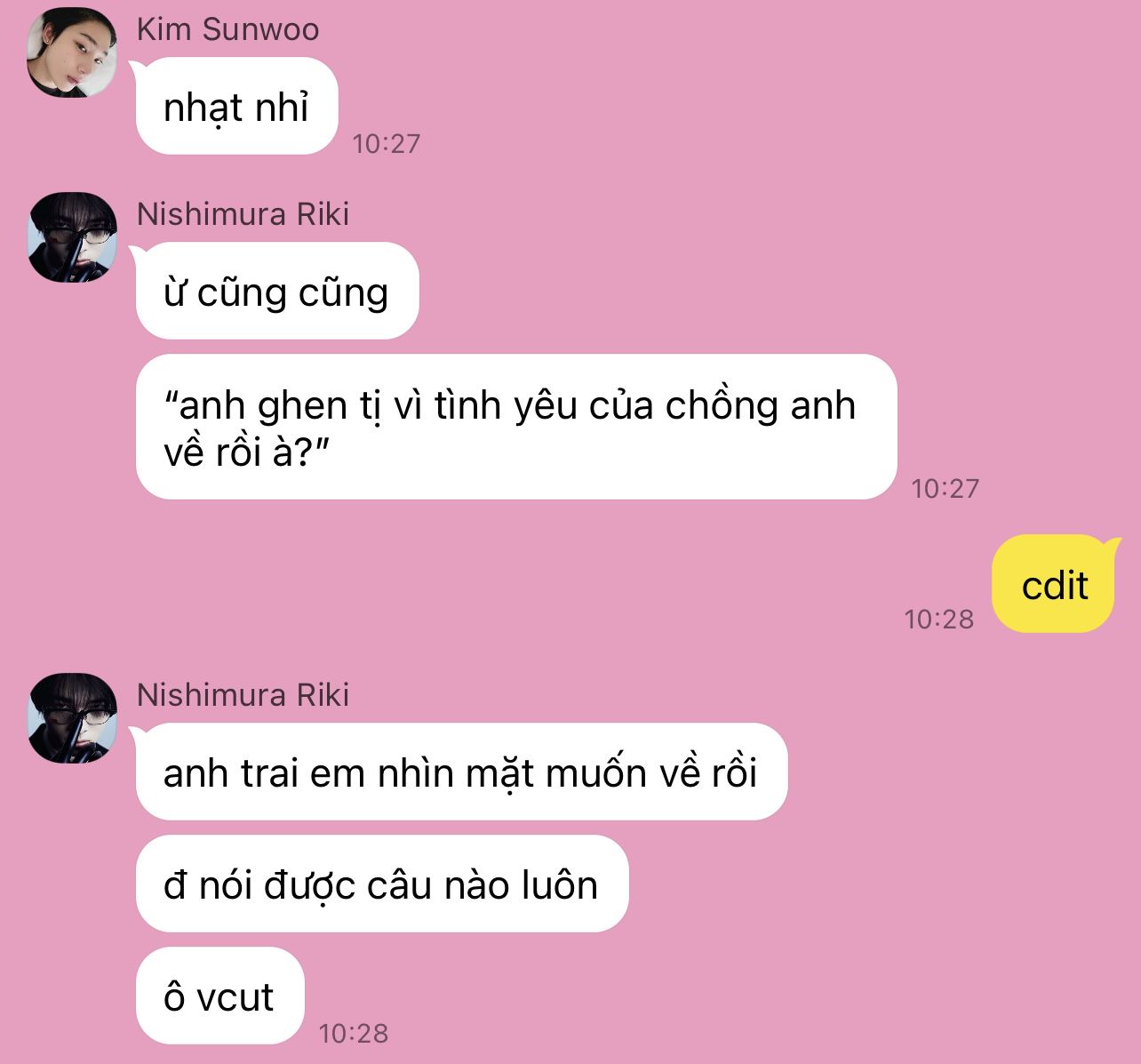The height and width of the screenshot is (1064, 1141).
Task: Select the yellow "cdit" sent message
Action: click(1054, 584)
